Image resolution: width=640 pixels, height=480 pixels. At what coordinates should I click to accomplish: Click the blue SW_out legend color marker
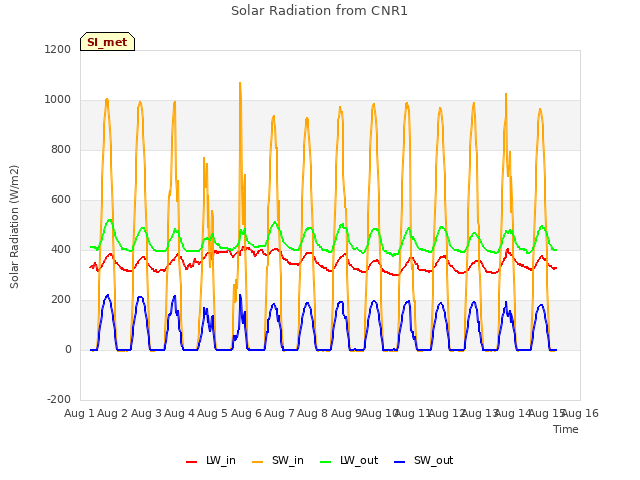point(400,462)
